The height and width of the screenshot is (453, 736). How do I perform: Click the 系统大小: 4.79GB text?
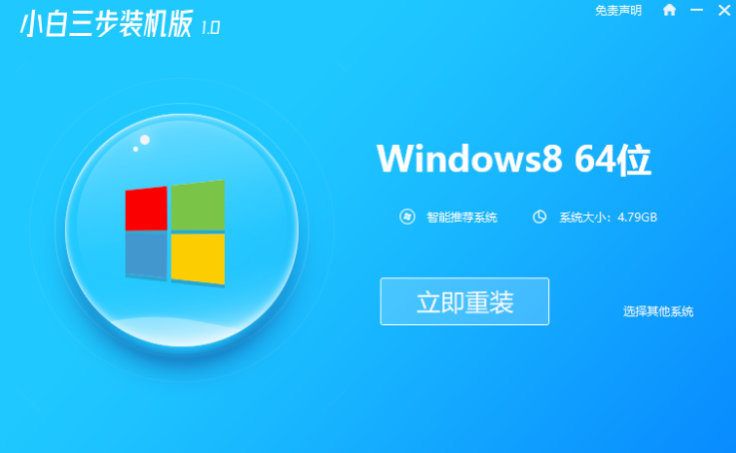pos(608,217)
